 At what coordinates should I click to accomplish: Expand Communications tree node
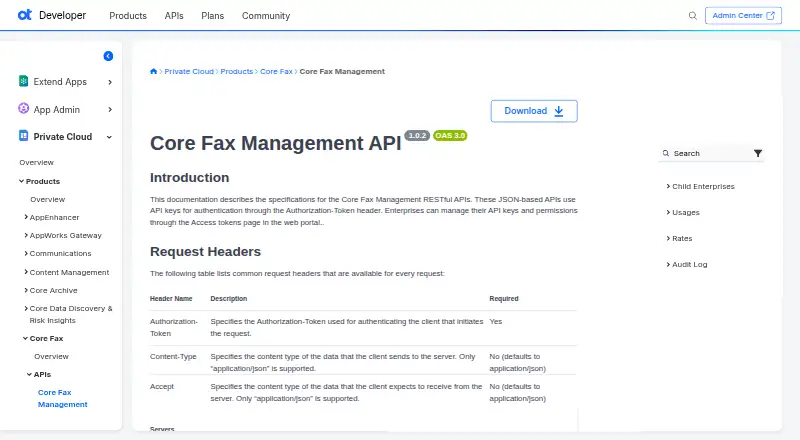point(26,253)
